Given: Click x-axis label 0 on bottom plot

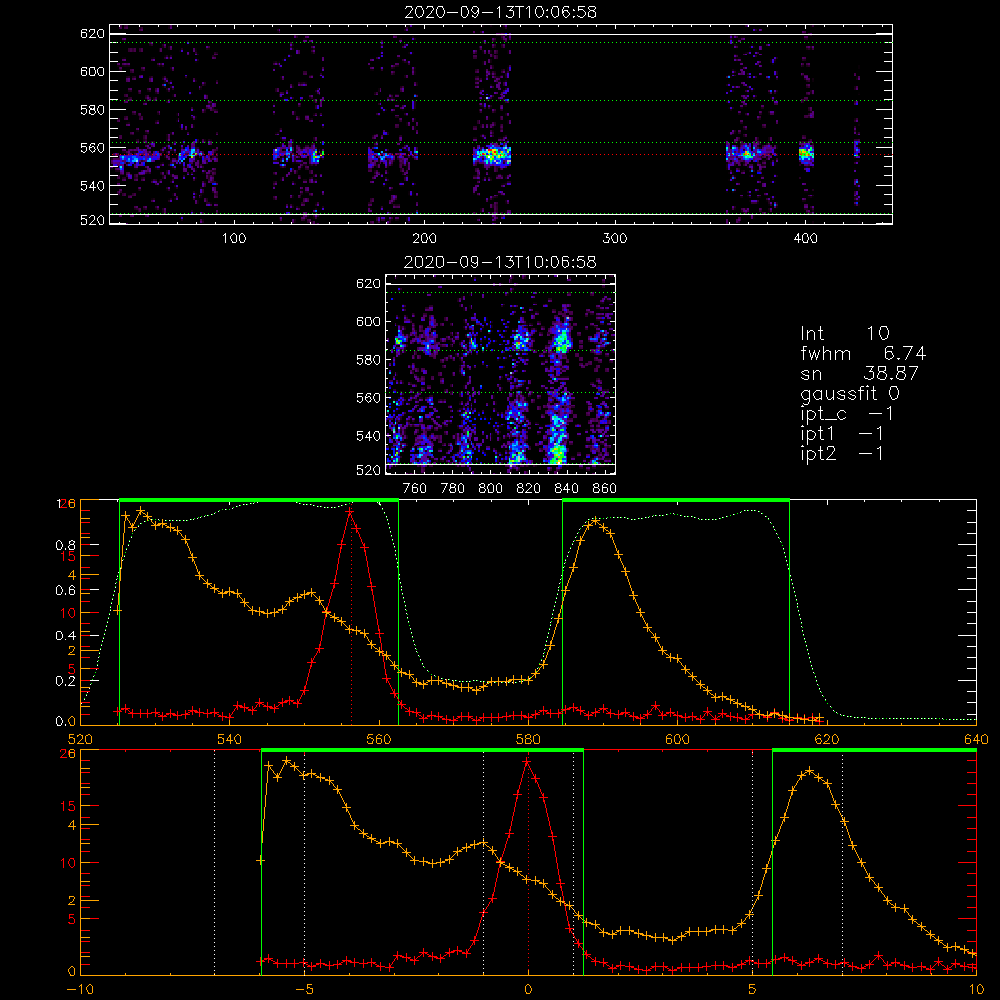Looking at the screenshot, I should (528, 989).
